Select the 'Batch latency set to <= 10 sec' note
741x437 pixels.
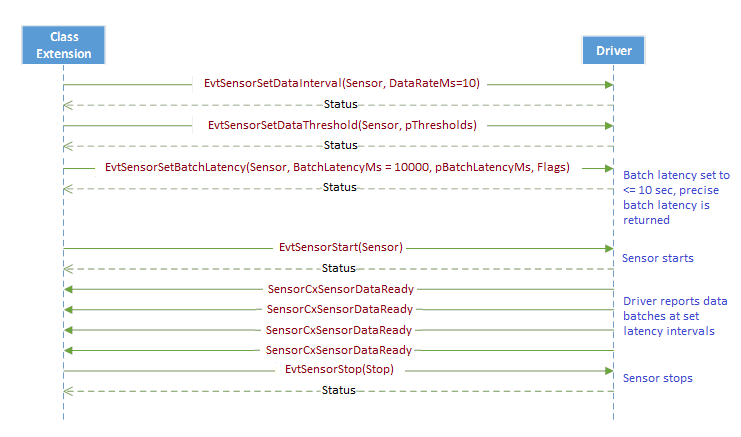coord(676,197)
